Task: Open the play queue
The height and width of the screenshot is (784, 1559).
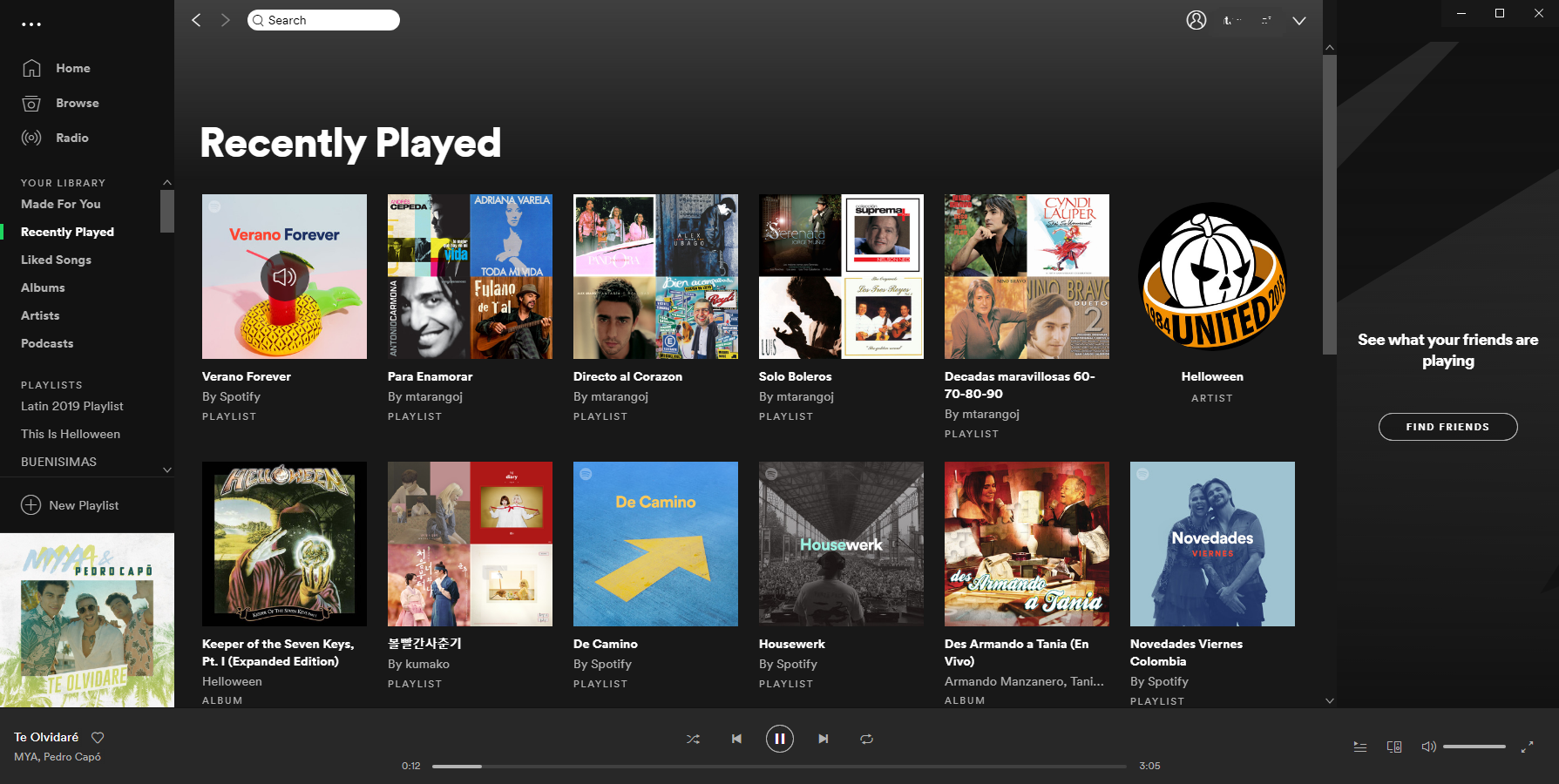Action: click(x=1359, y=747)
